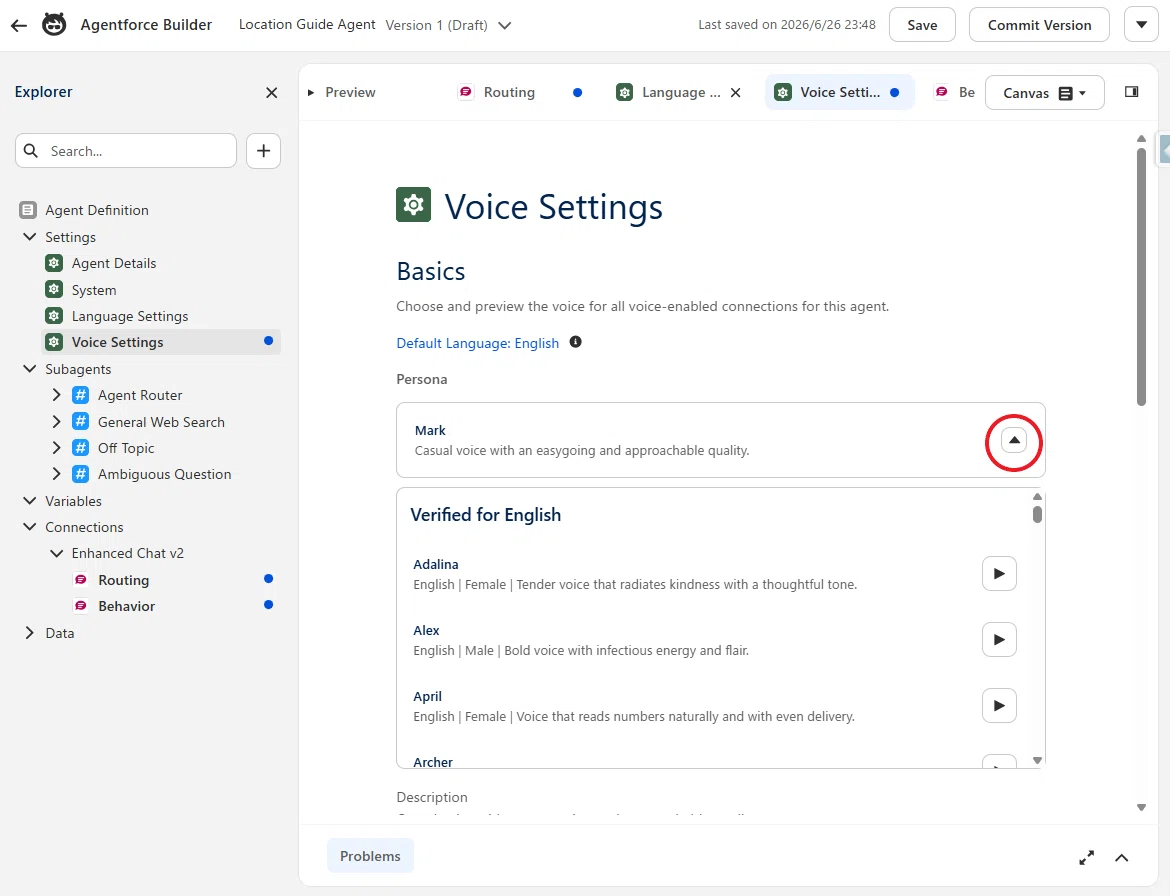
Task: Click the Ambiguous Question hashtag icon
Action: [81, 474]
